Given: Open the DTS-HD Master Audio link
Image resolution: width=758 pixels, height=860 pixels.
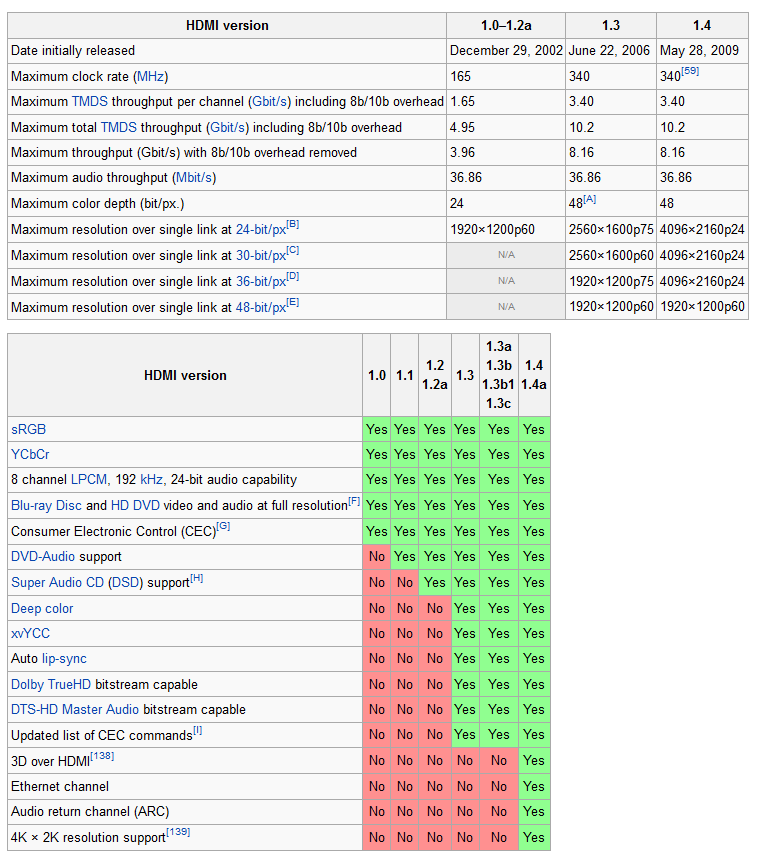Looking at the screenshot, I should [x=75, y=710].
